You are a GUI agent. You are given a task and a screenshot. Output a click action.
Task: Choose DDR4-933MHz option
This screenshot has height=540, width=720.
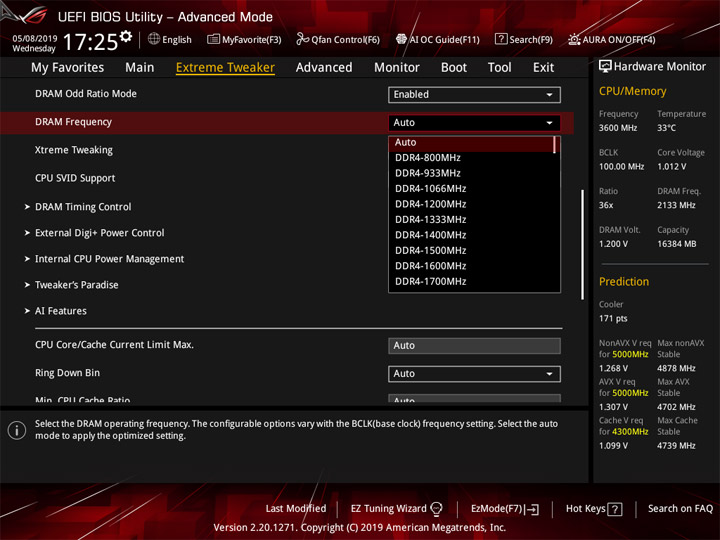(x=472, y=174)
